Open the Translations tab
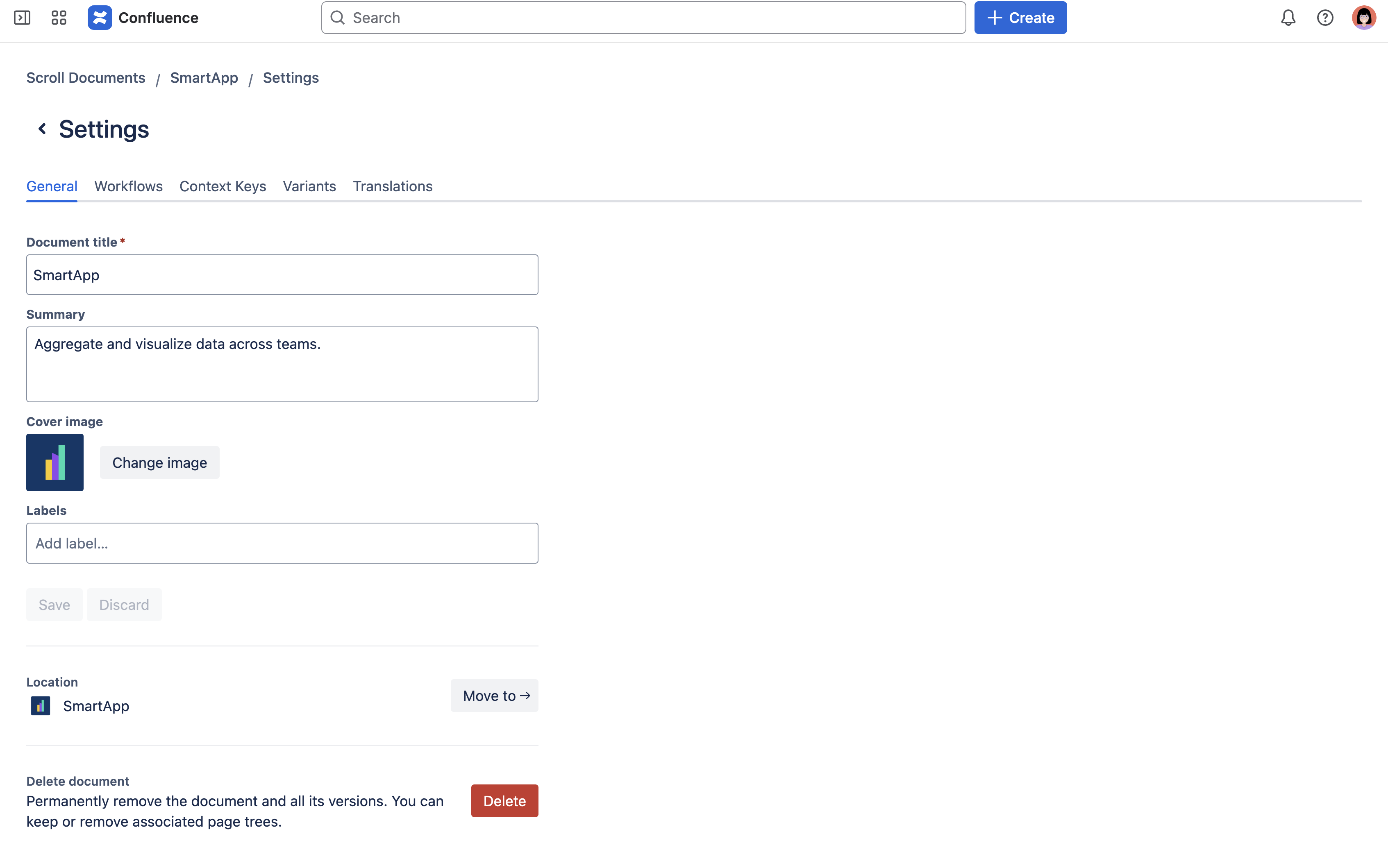This screenshot has width=1388, height=868. (x=392, y=186)
